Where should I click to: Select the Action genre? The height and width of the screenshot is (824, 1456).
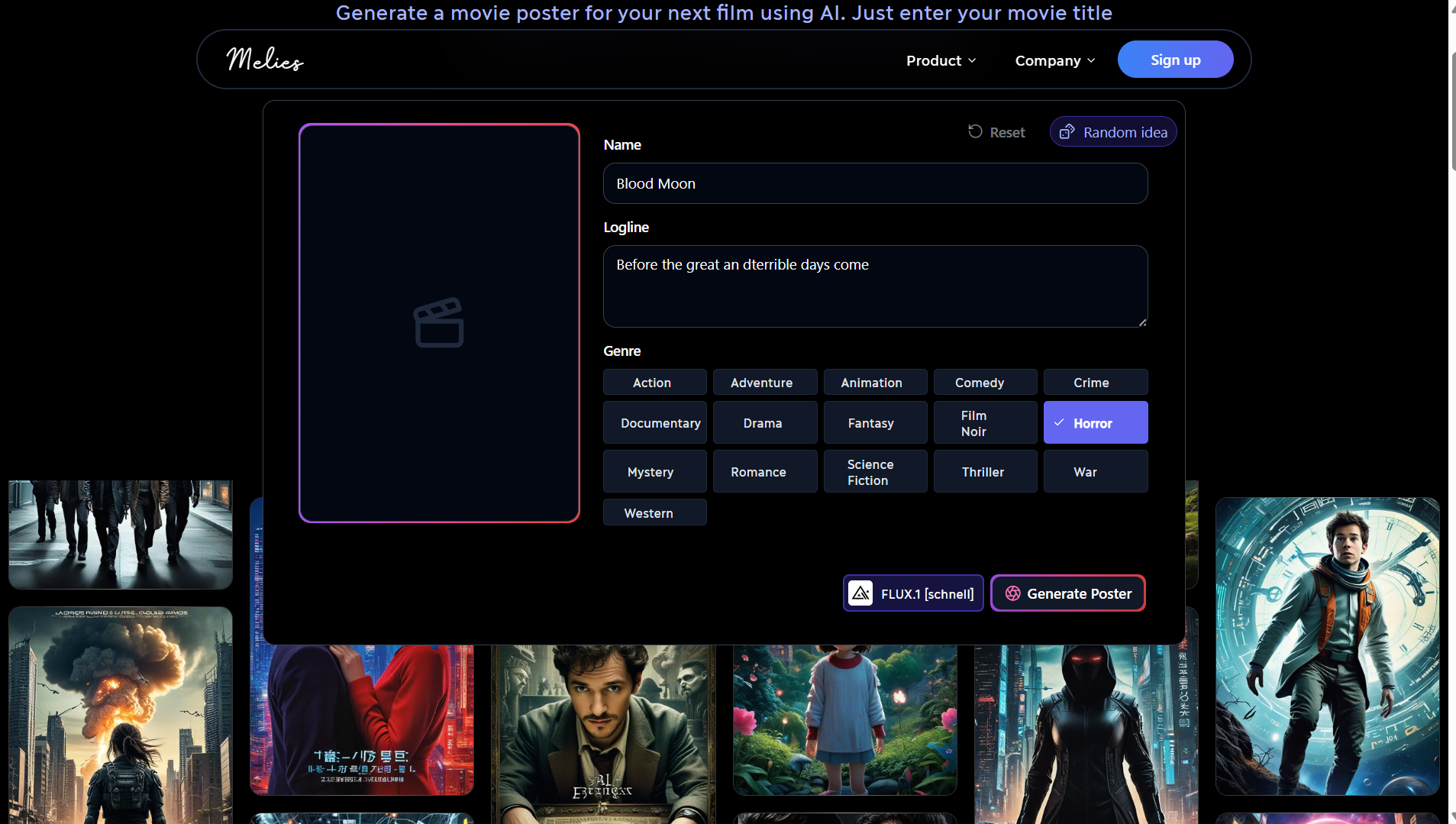(x=655, y=382)
